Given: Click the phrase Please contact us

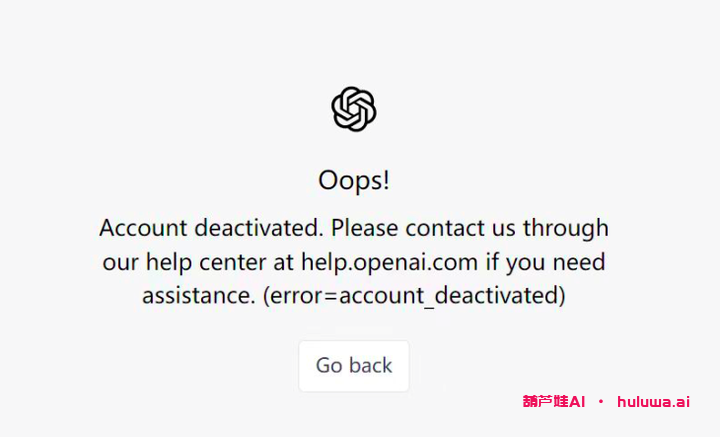Looking at the screenshot, I should click(x=423, y=228).
